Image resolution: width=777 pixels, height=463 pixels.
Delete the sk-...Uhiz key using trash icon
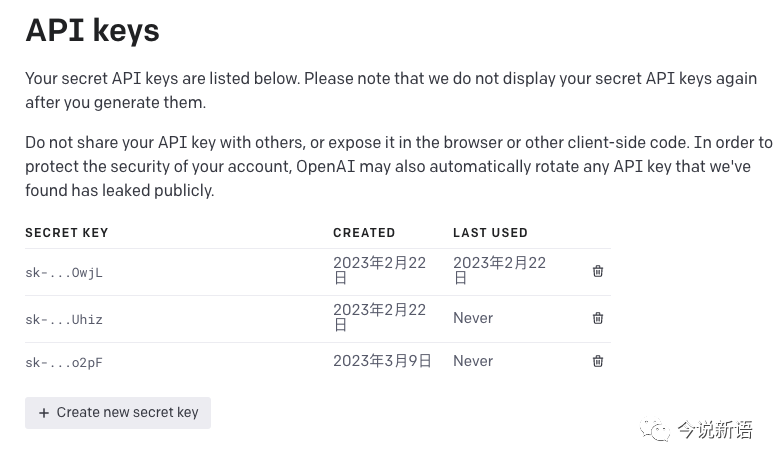pos(598,318)
